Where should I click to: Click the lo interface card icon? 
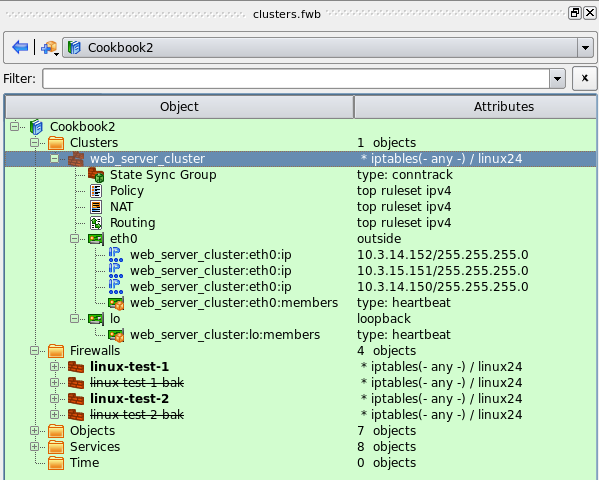(96, 319)
